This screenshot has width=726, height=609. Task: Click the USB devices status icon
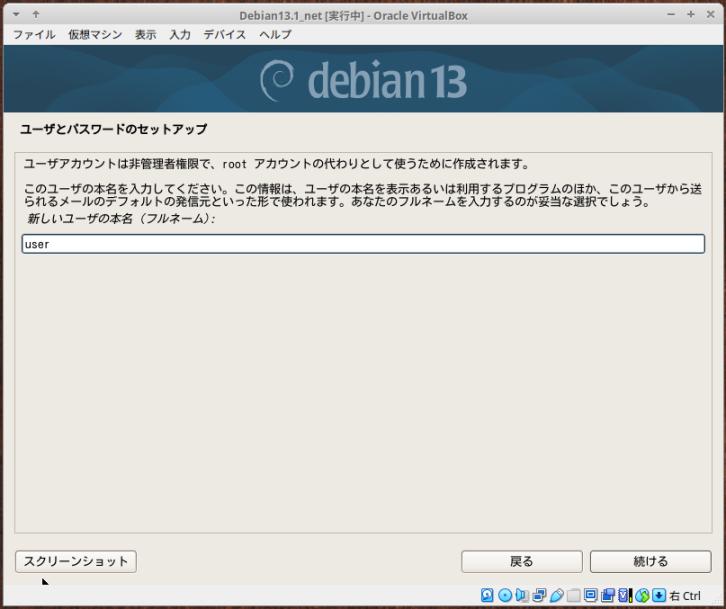557,595
